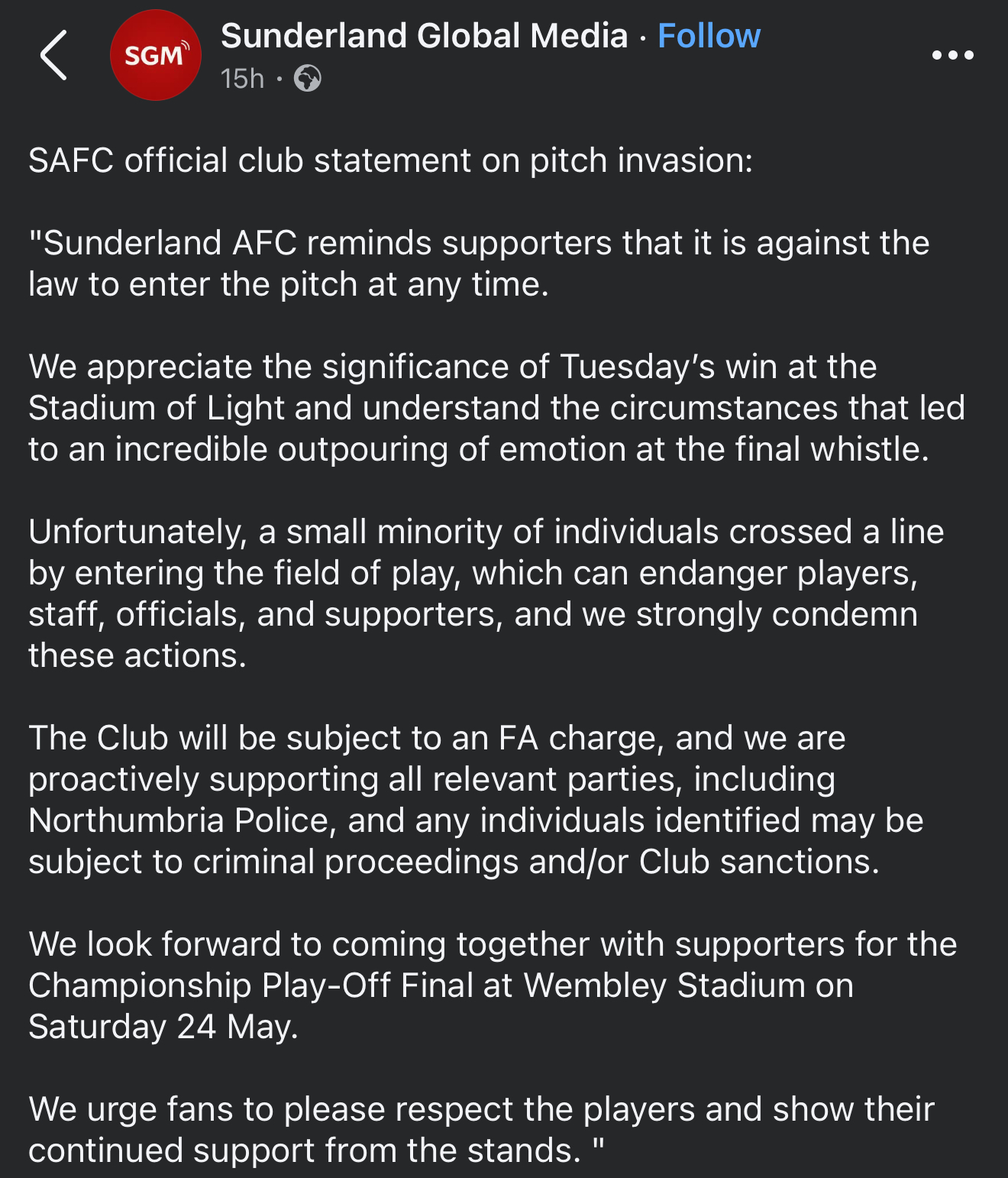This screenshot has height=1178, width=1008.
Task: Tap the paragraph beginning 'The Club will be subject'
Action: click(x=477, y=800)
